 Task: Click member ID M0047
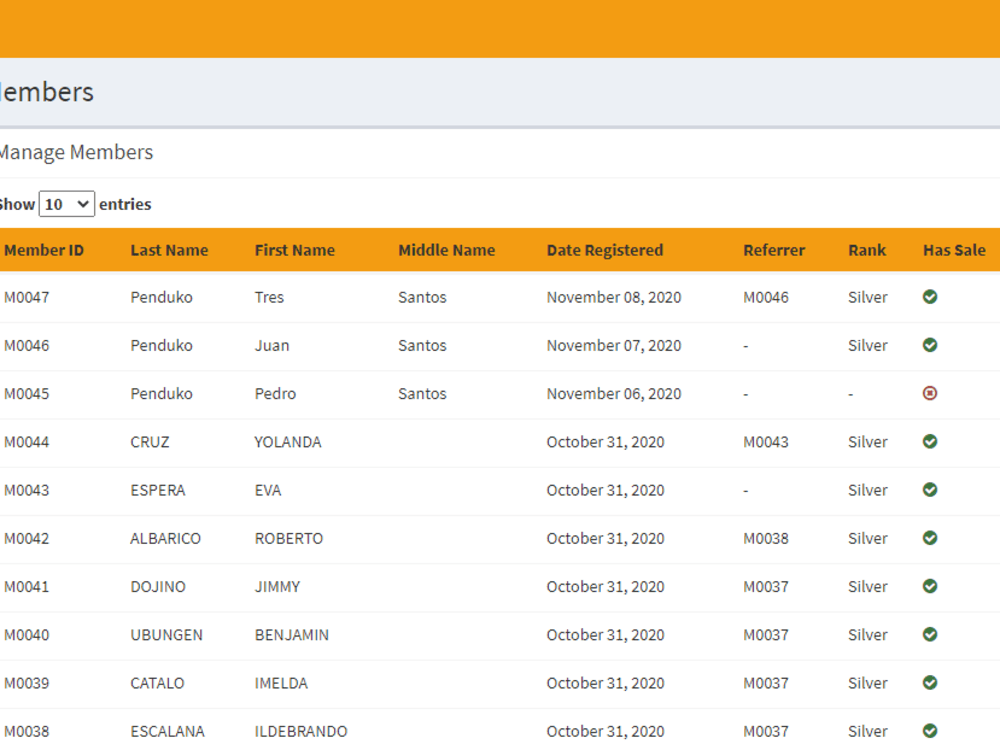coord(27,297)
